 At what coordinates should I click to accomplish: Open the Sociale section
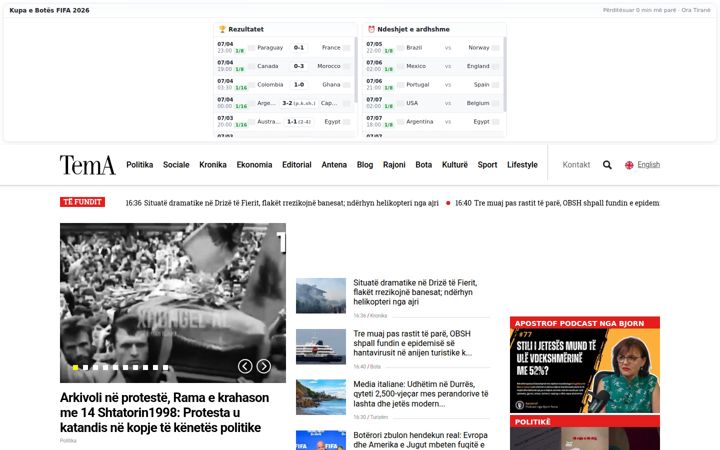(176, 165)
